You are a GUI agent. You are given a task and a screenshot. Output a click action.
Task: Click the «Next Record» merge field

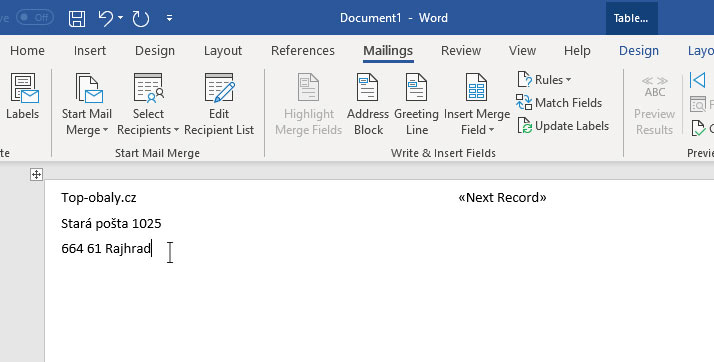502,198
